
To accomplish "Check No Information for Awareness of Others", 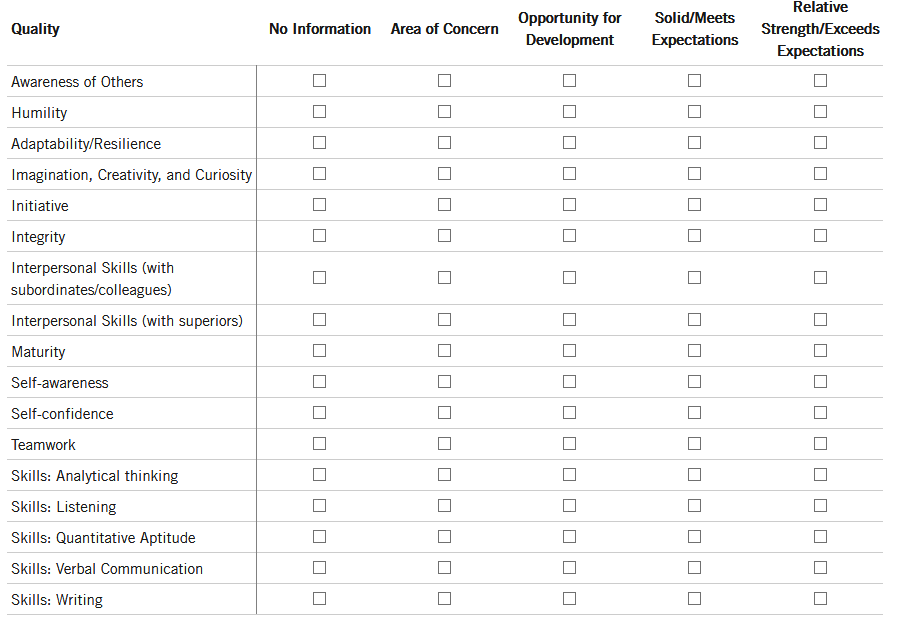I will pos(319,81).
